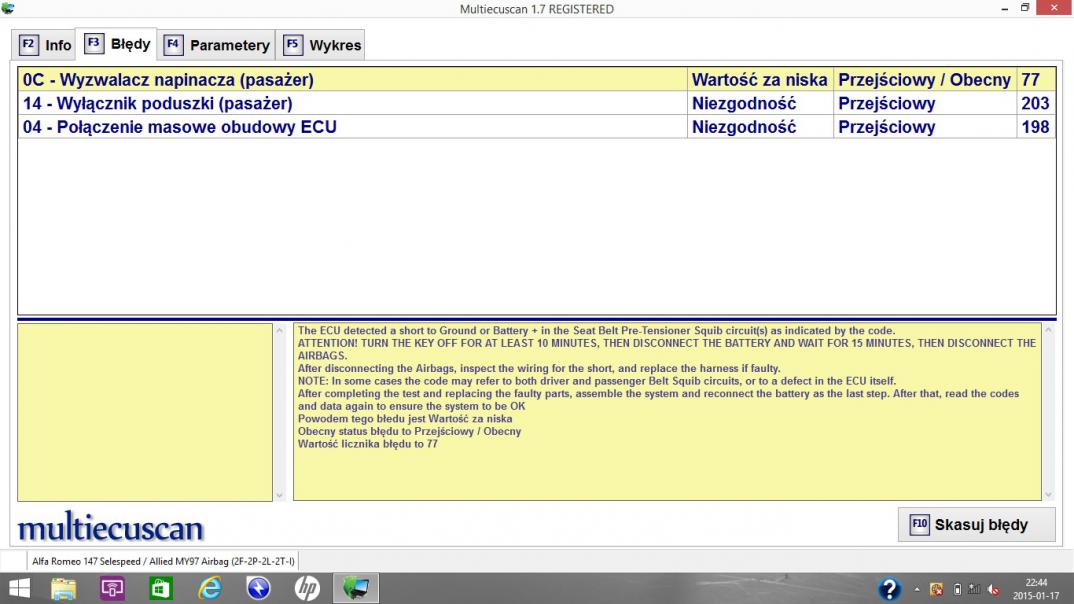
Task: Click the blue help question mark icon
Action: [889, 589]
